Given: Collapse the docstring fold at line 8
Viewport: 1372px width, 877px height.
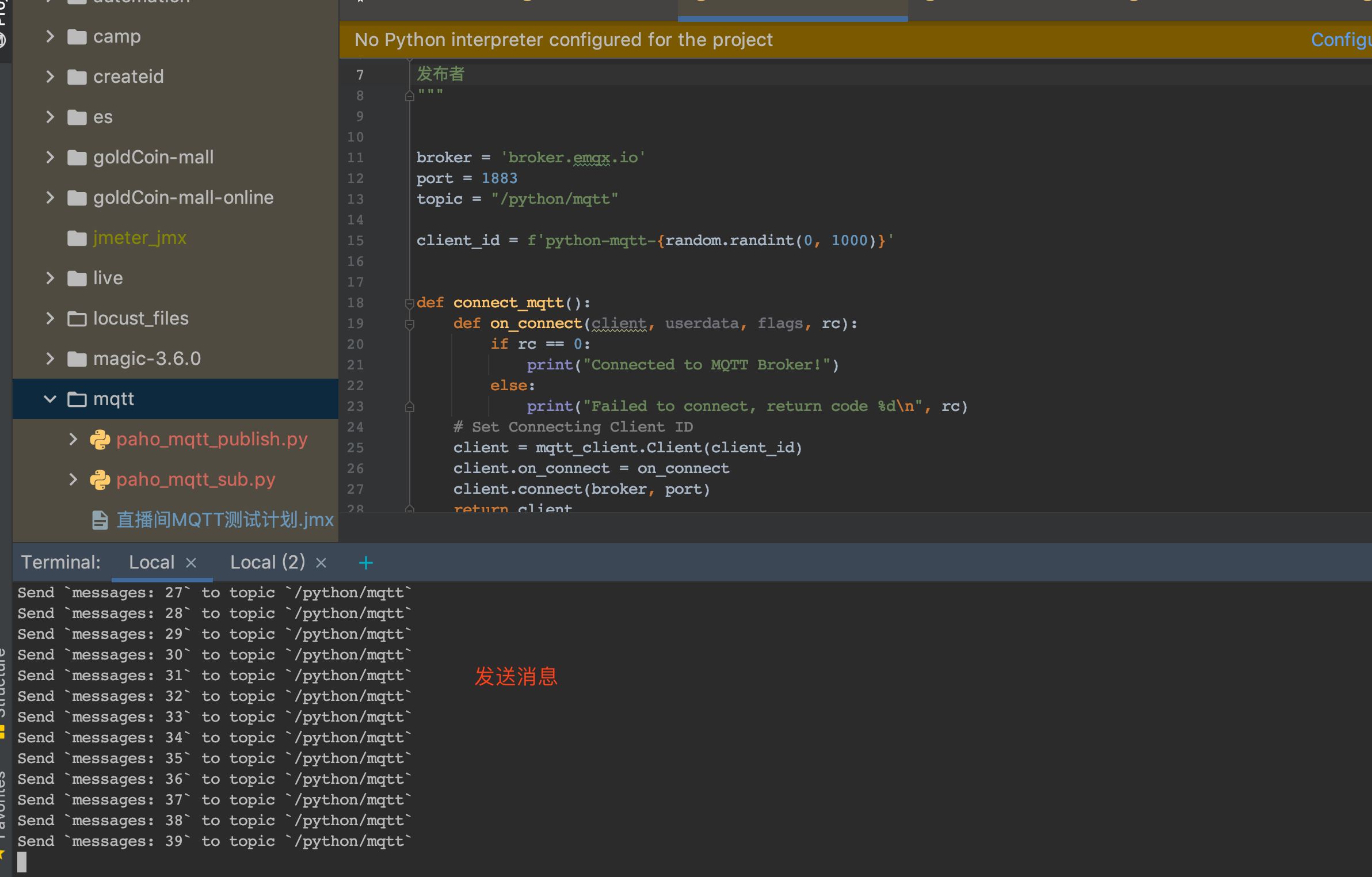Looking at the screenshot, I should pos(410,96).
